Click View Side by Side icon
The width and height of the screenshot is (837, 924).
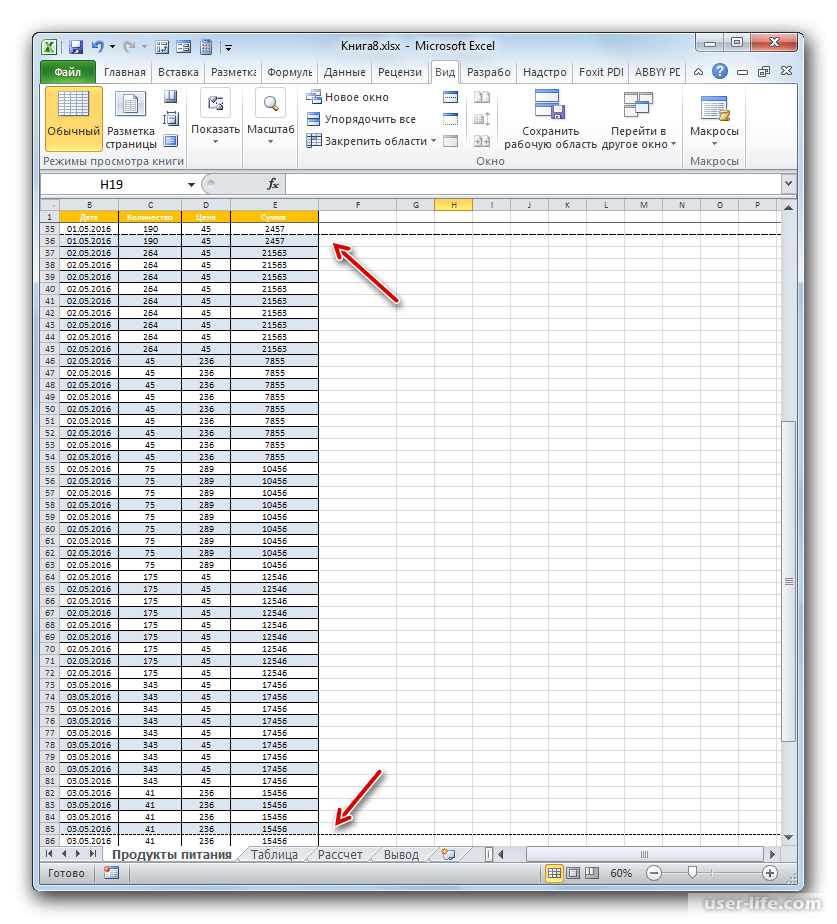click(482, 97)
